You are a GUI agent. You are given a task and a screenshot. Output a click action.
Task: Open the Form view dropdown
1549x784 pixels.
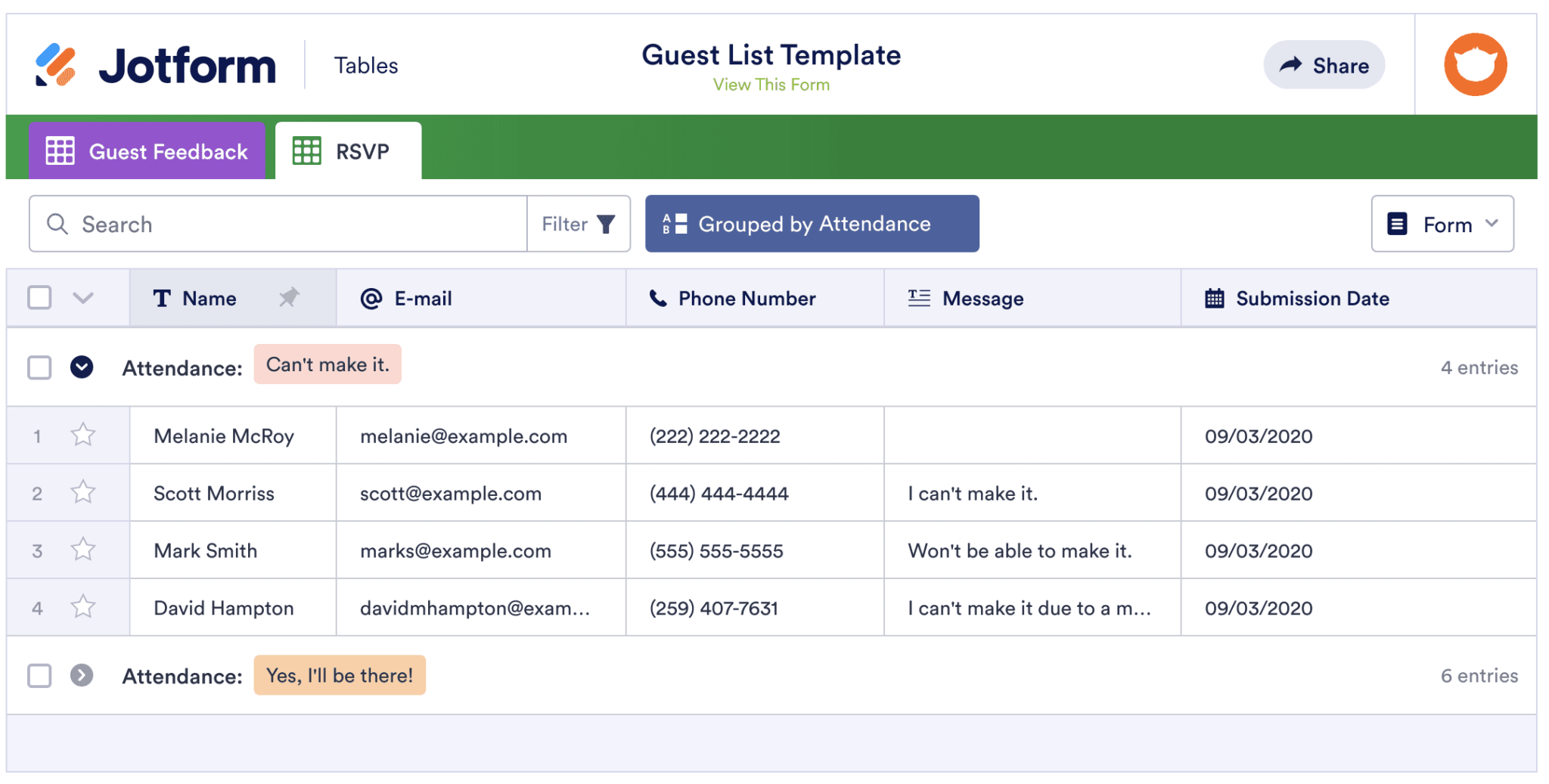click(1442, 224)
